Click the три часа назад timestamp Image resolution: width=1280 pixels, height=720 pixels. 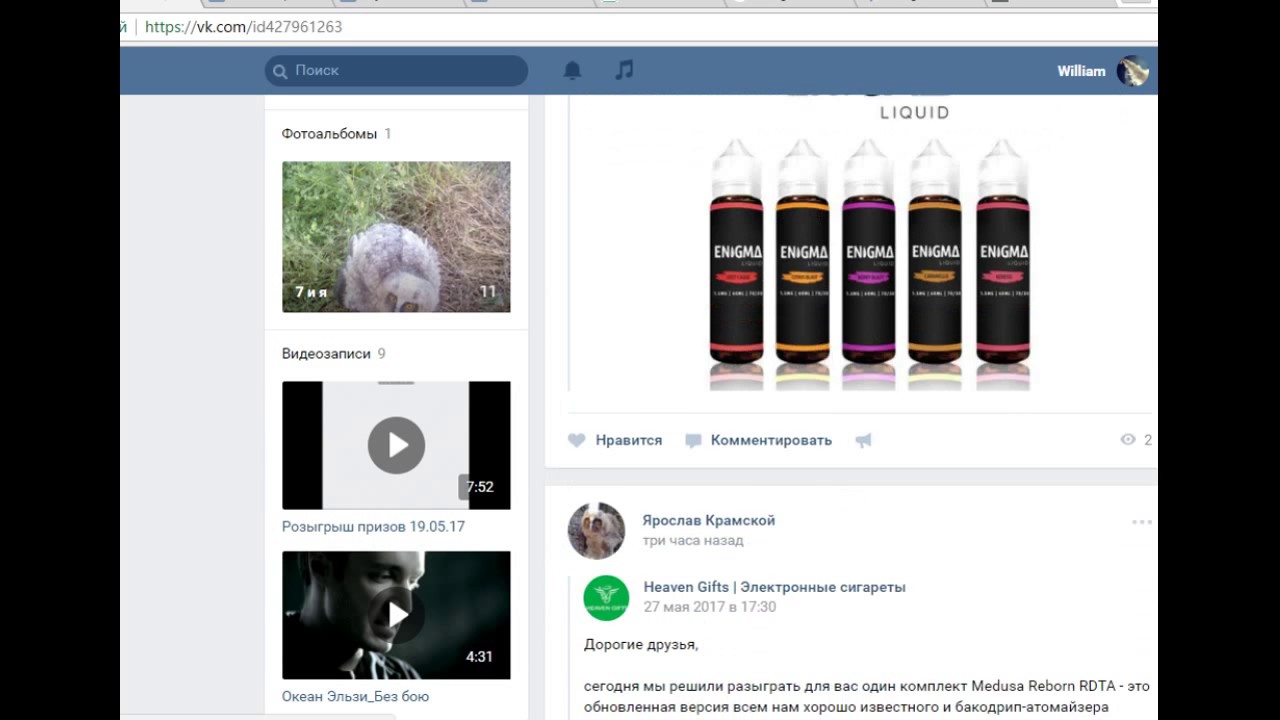(x=693, y=541)
